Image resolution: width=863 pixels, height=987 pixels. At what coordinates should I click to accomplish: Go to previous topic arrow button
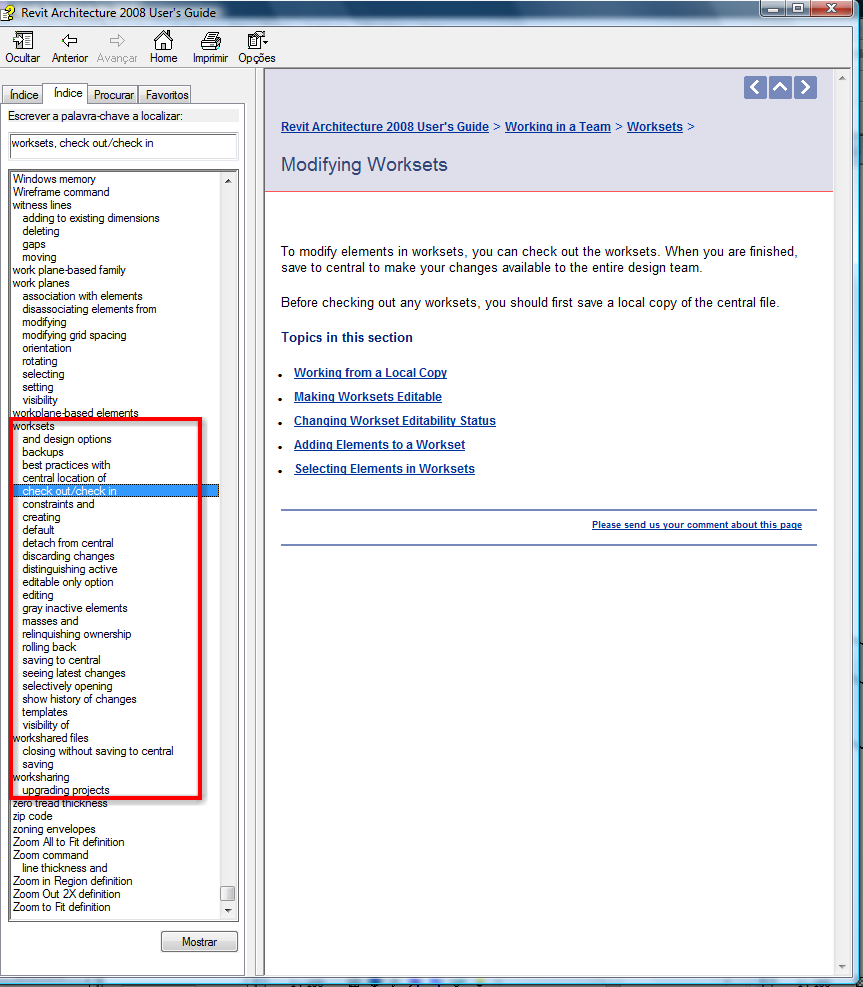coord(755,87)
